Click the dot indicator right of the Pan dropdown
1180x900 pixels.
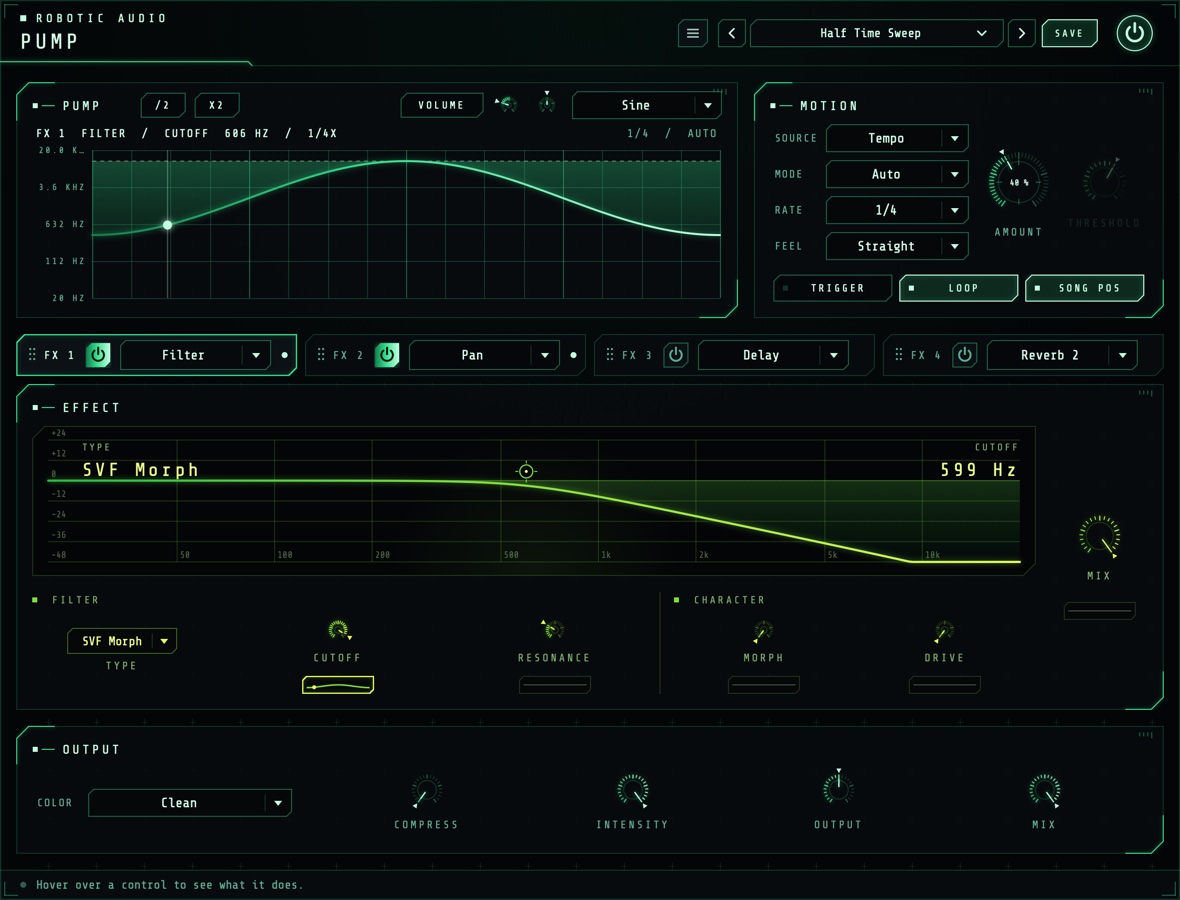pyautogui.click(x=573, y=355)
